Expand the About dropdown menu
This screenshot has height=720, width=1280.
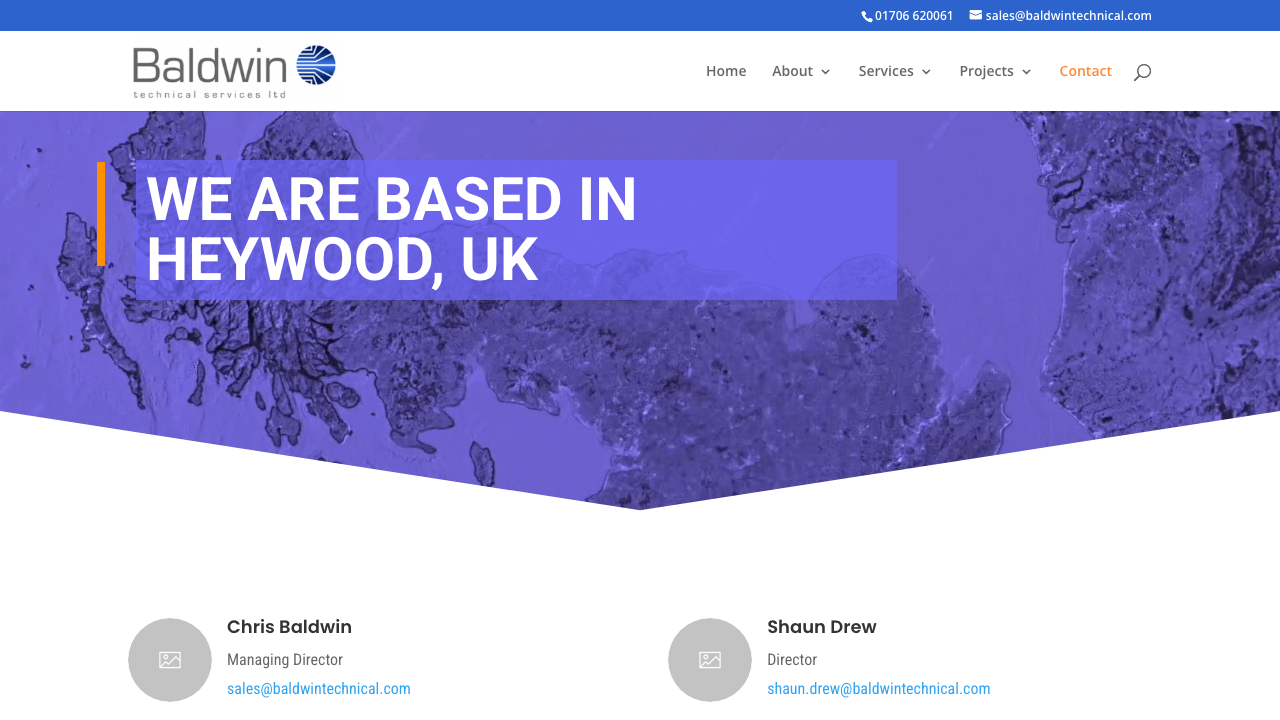[826, 71]
